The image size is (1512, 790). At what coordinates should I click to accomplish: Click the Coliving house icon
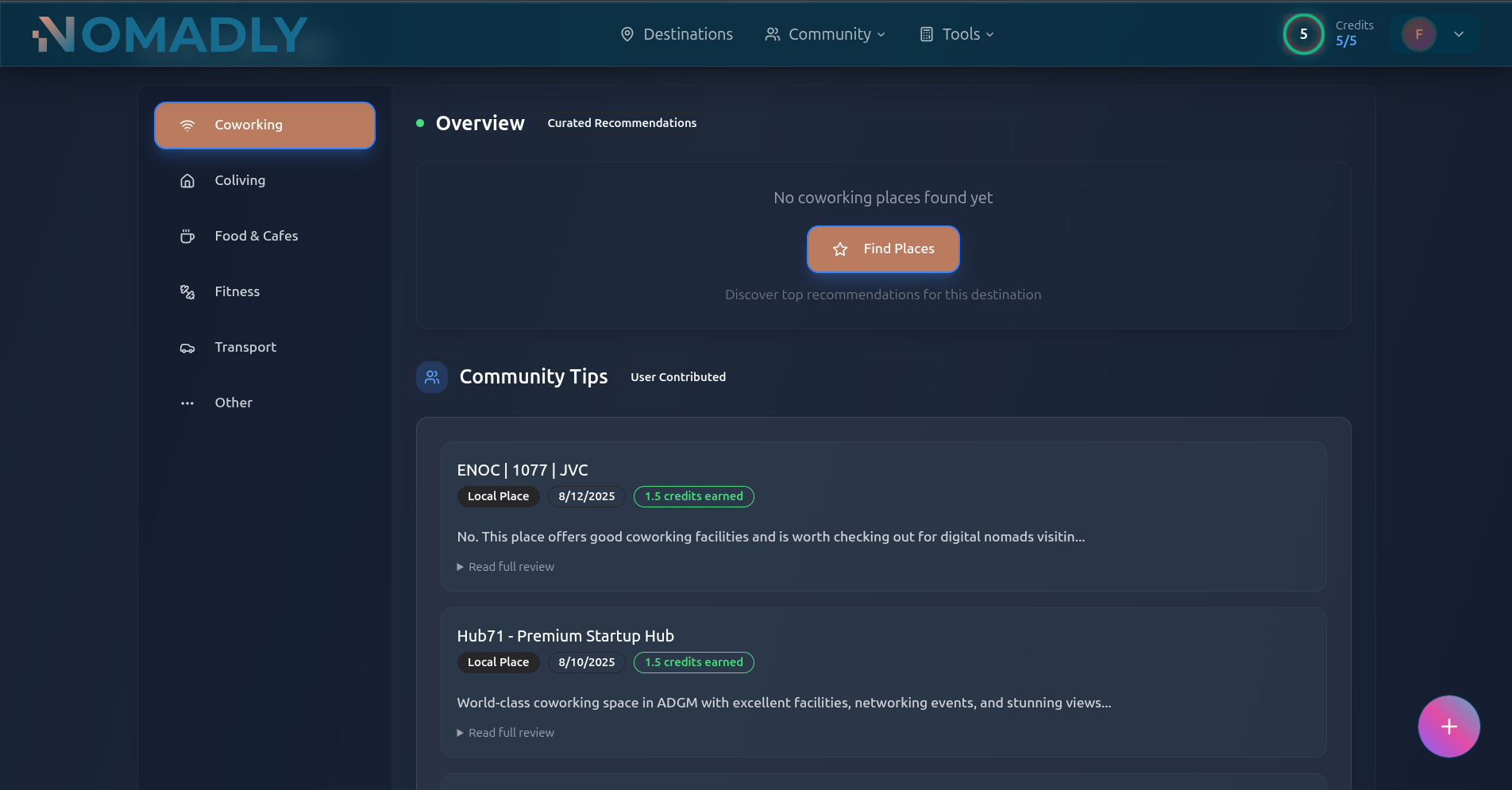[x=187, y=181]
